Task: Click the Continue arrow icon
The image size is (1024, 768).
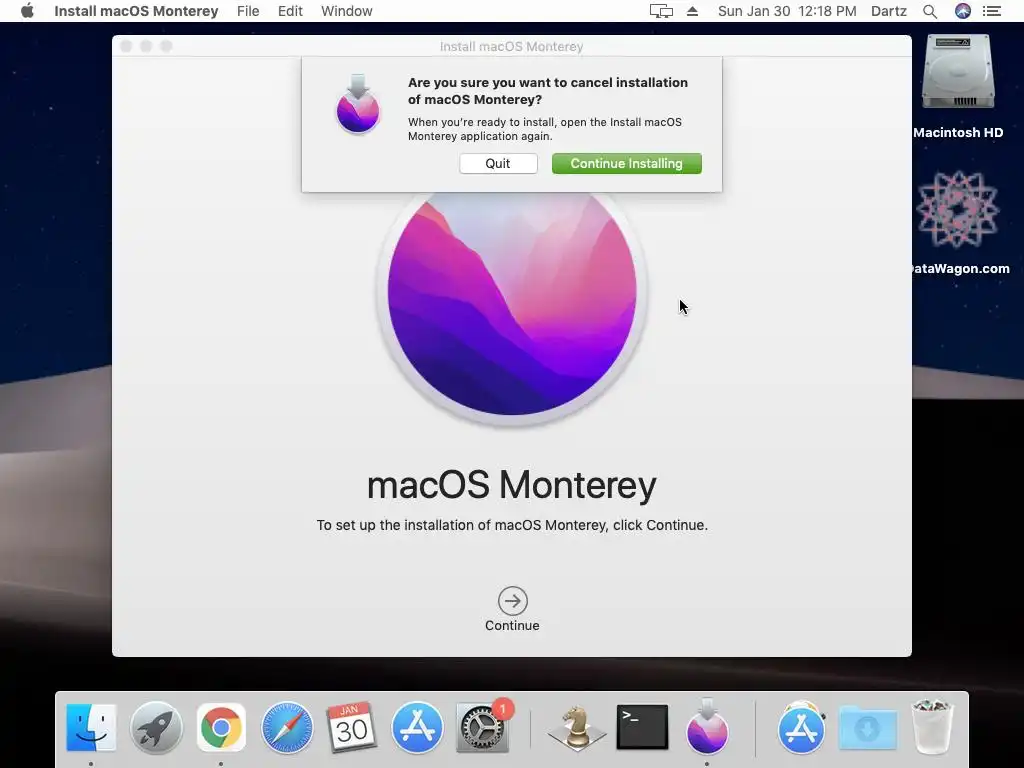Action: coord(513,601)
